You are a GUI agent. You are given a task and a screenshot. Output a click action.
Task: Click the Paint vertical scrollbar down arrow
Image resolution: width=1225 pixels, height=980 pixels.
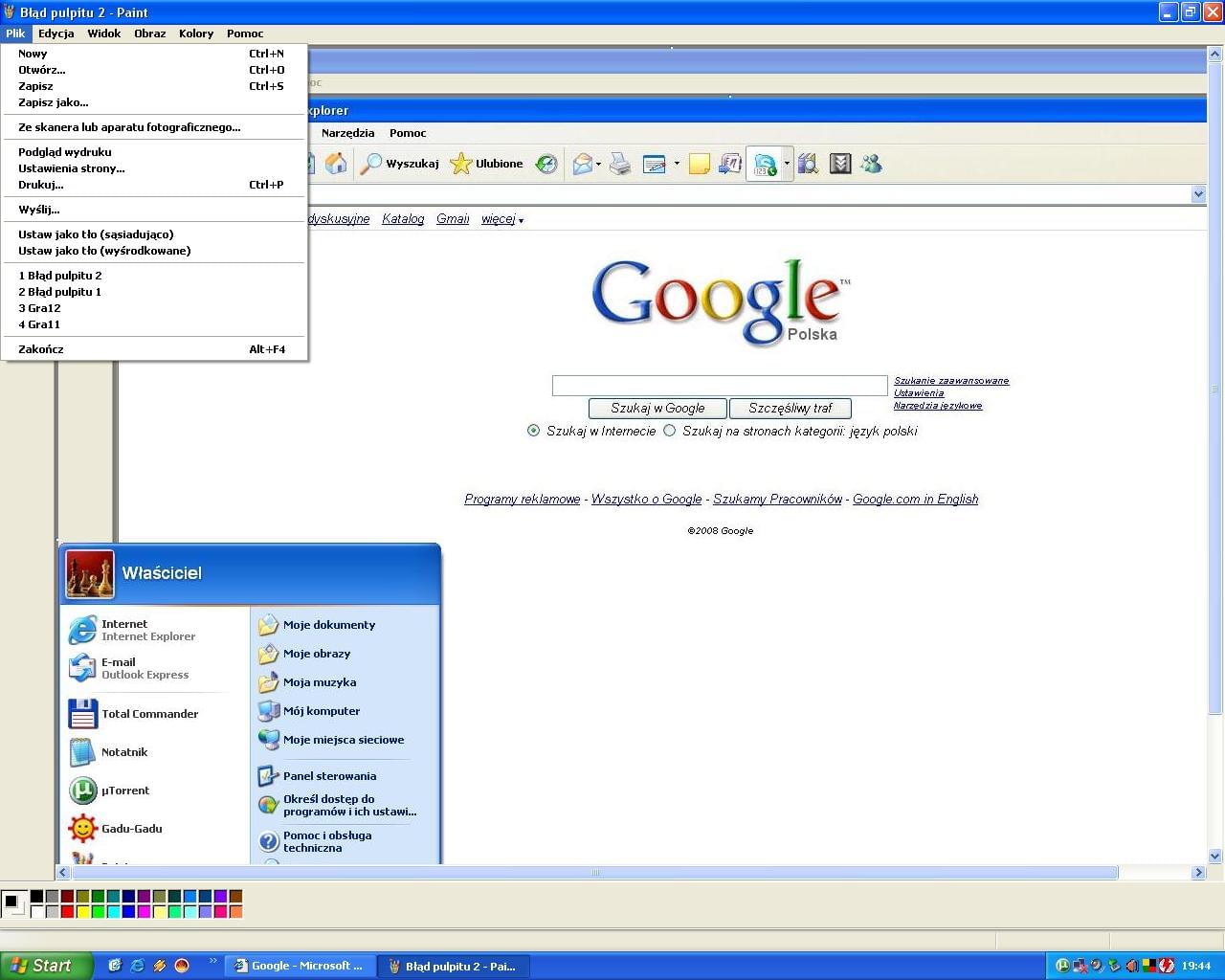click(x=1215, y=857)
